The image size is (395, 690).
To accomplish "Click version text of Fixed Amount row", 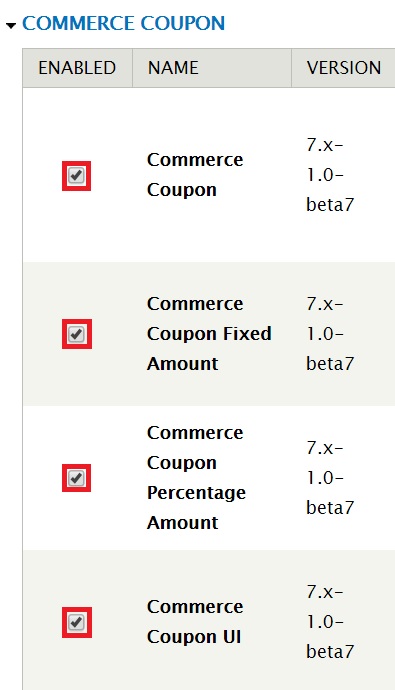I will 330,334.
